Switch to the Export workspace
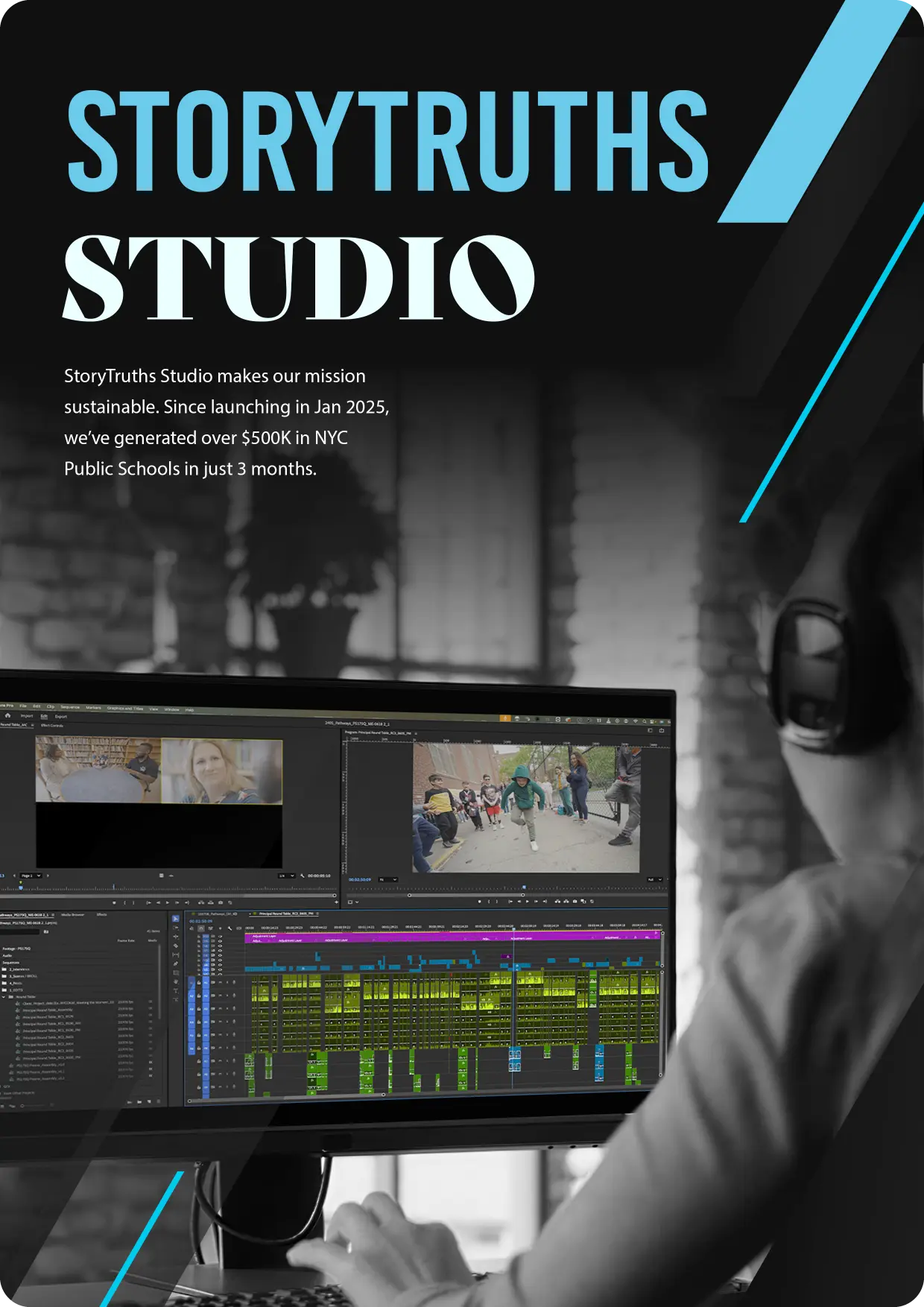The width and height of the screenshot is (924, 1307). [x=61, y=716]
